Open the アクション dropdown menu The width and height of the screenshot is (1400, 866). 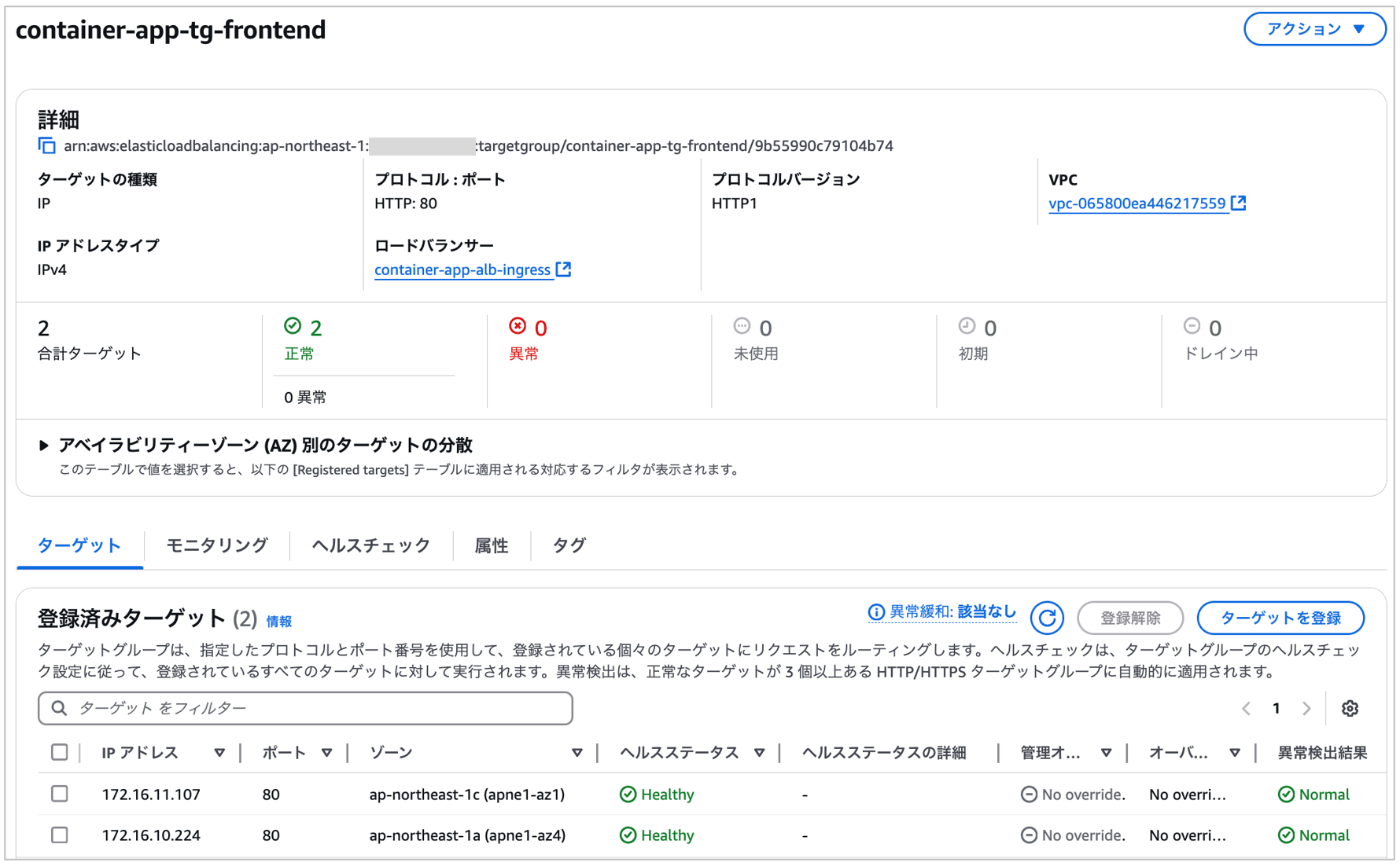(x=1314, y=29)
